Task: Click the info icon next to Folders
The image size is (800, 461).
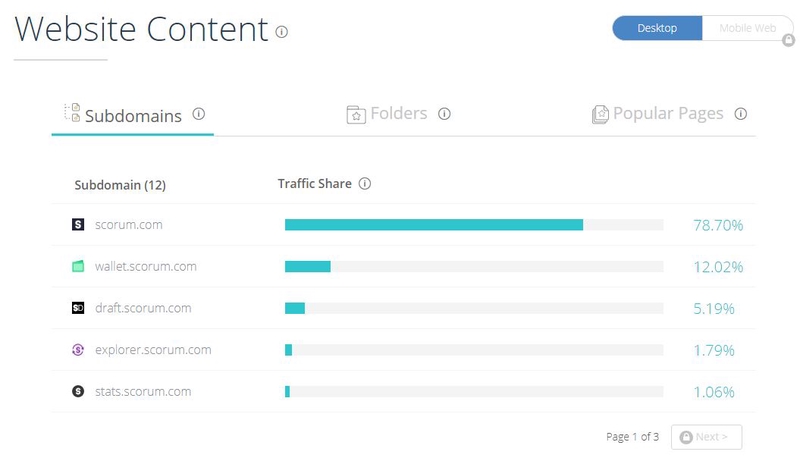Action: click(x=444, y=114)
